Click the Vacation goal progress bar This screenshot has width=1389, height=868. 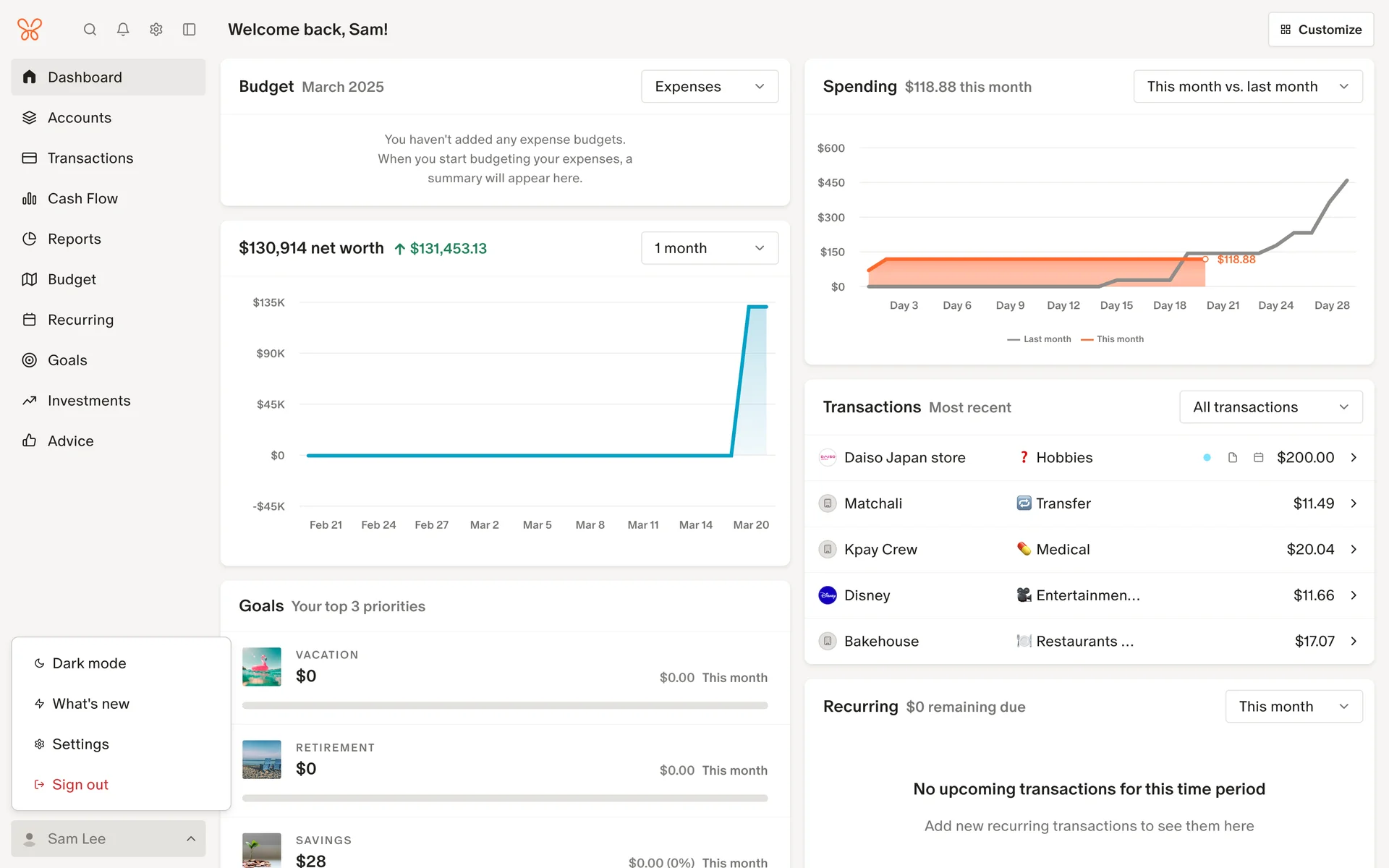(504, 705)
